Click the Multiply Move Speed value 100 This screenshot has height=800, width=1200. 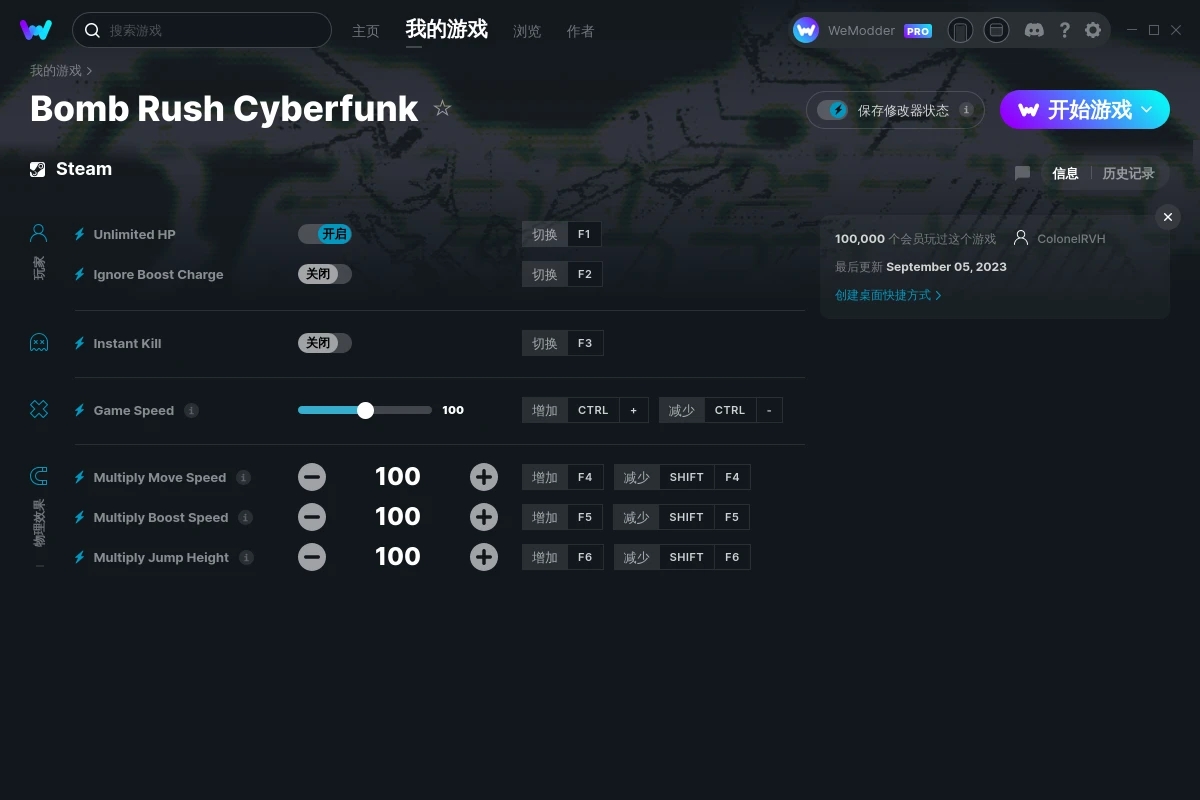398,477
